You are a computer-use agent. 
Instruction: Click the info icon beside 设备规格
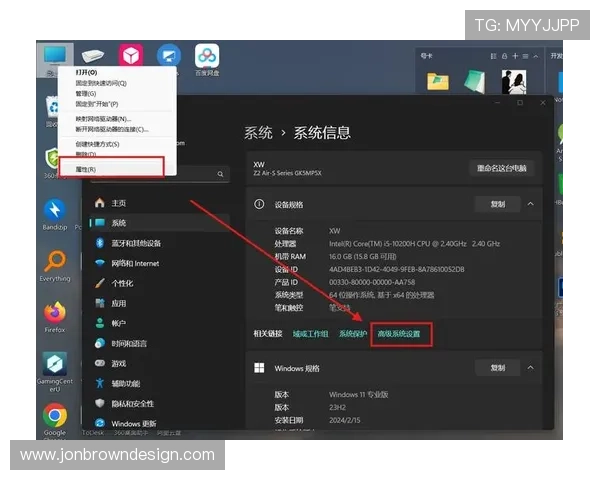point(259,204)
